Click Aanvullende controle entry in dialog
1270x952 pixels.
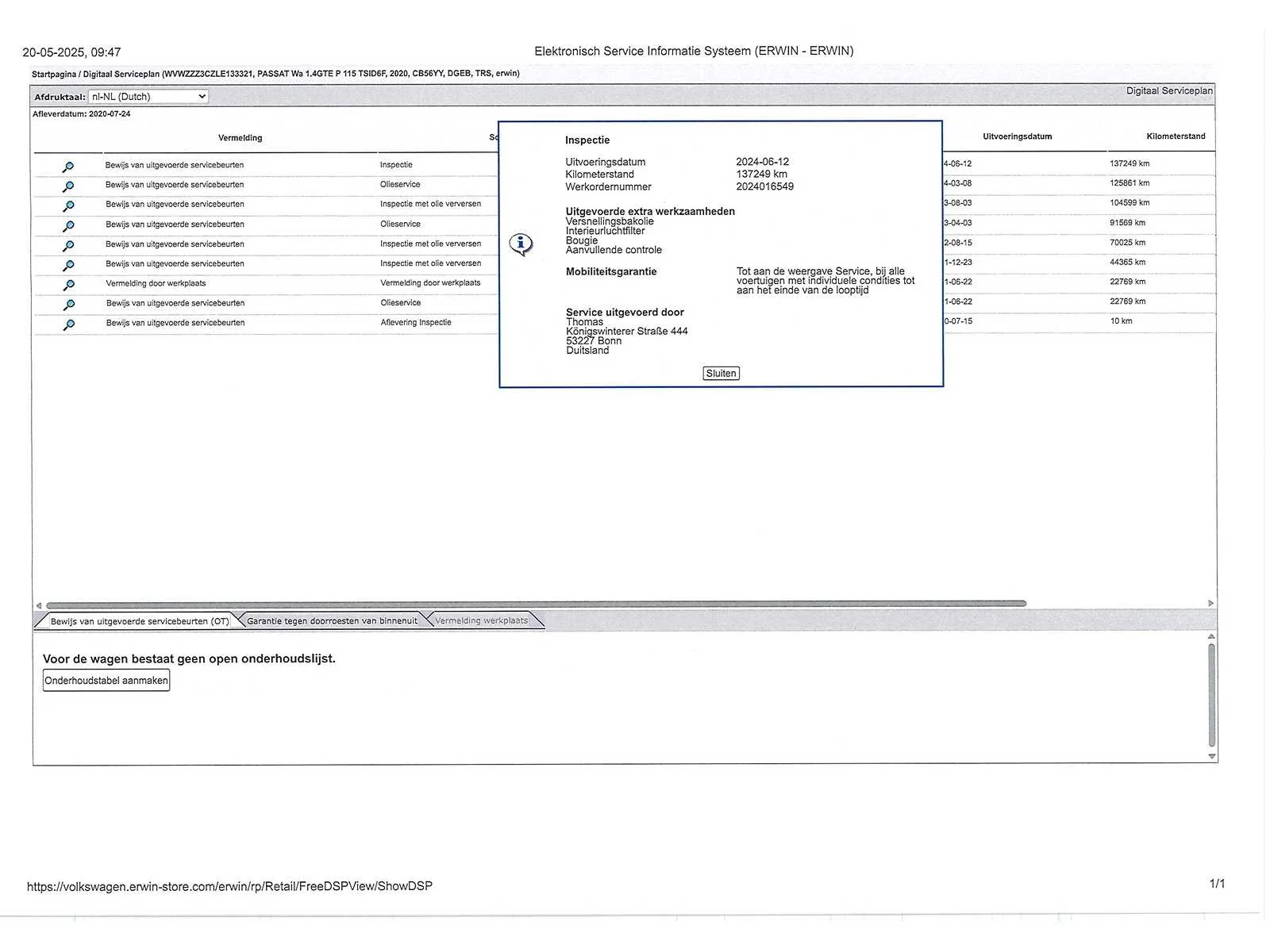[614, 250]
